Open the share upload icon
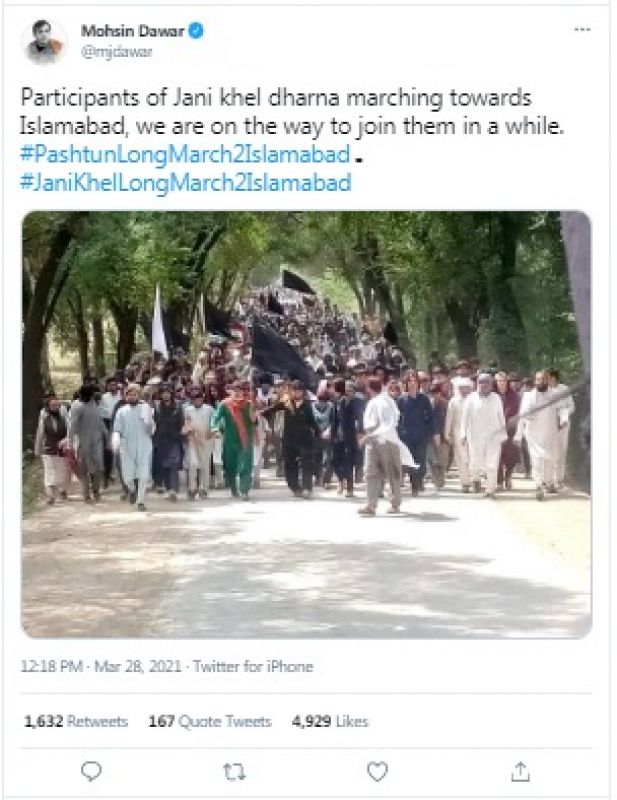 coord(520,771)
